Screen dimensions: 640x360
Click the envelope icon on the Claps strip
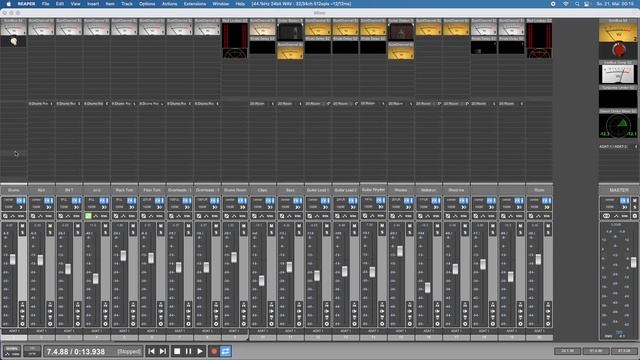(x=261, y=216)
